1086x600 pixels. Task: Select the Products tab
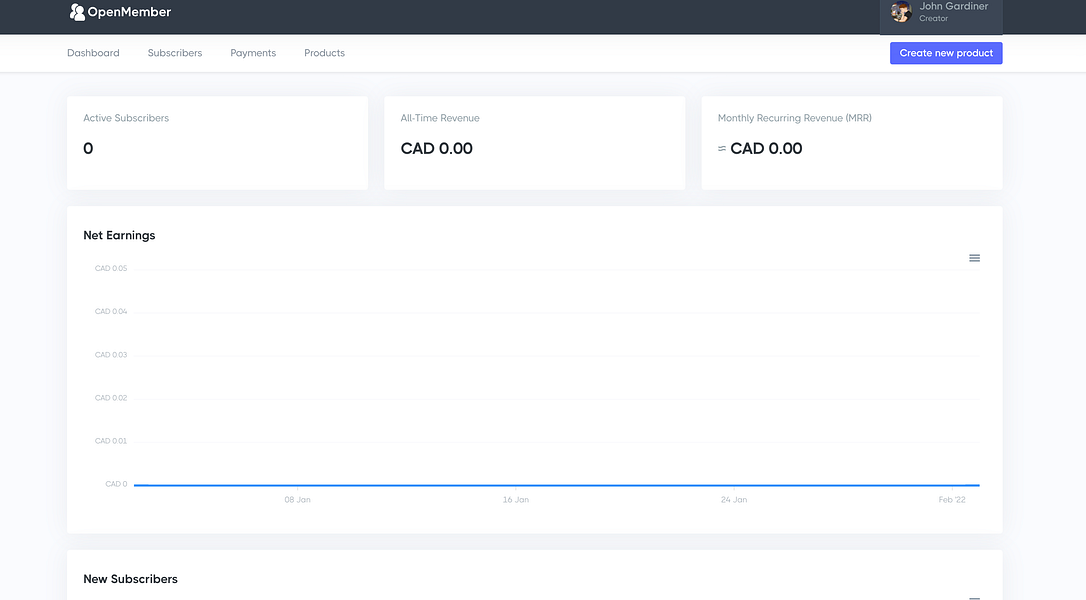tap(324, 53)
